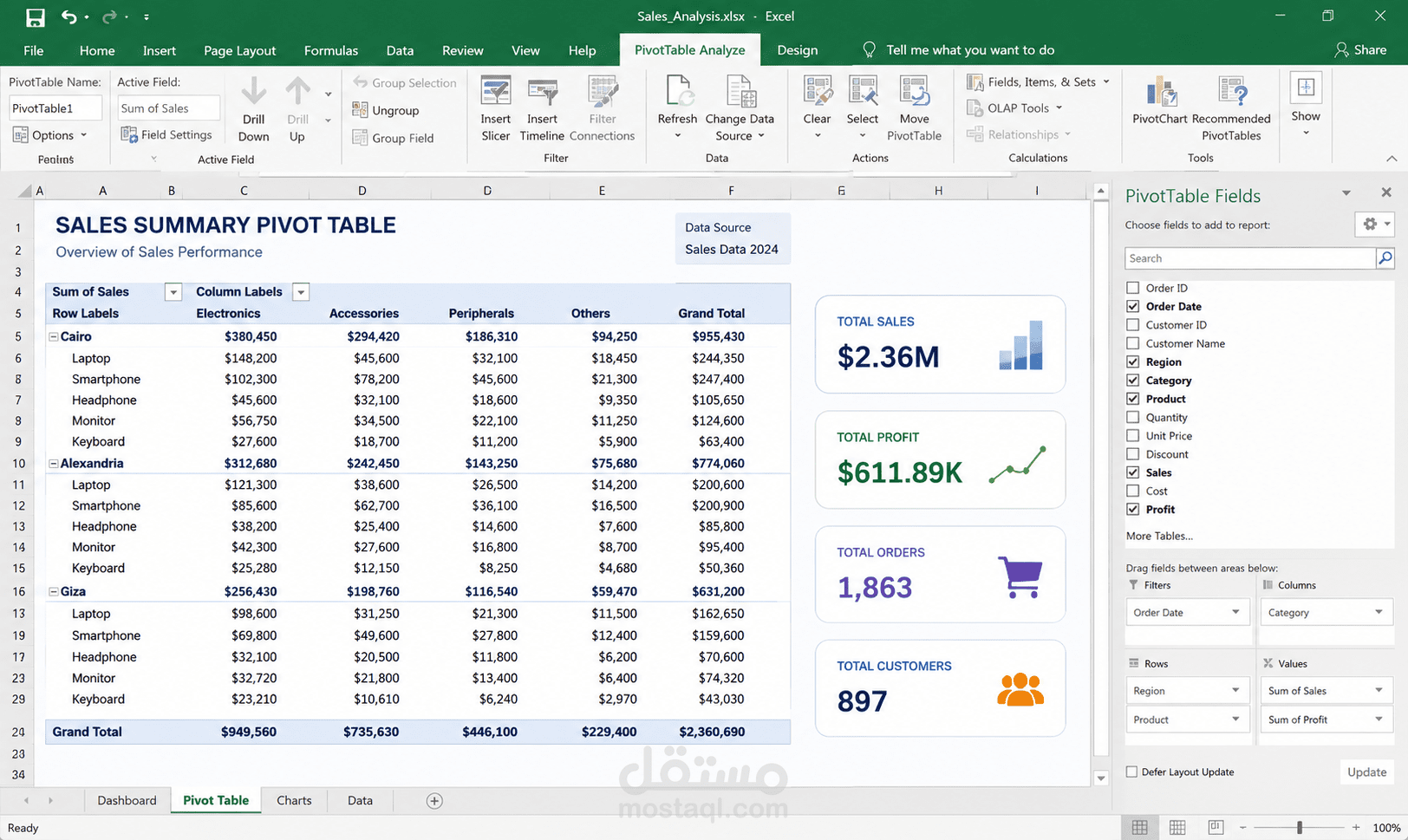
Task: Click the Drill Down arrow
Action: [254, 91]
